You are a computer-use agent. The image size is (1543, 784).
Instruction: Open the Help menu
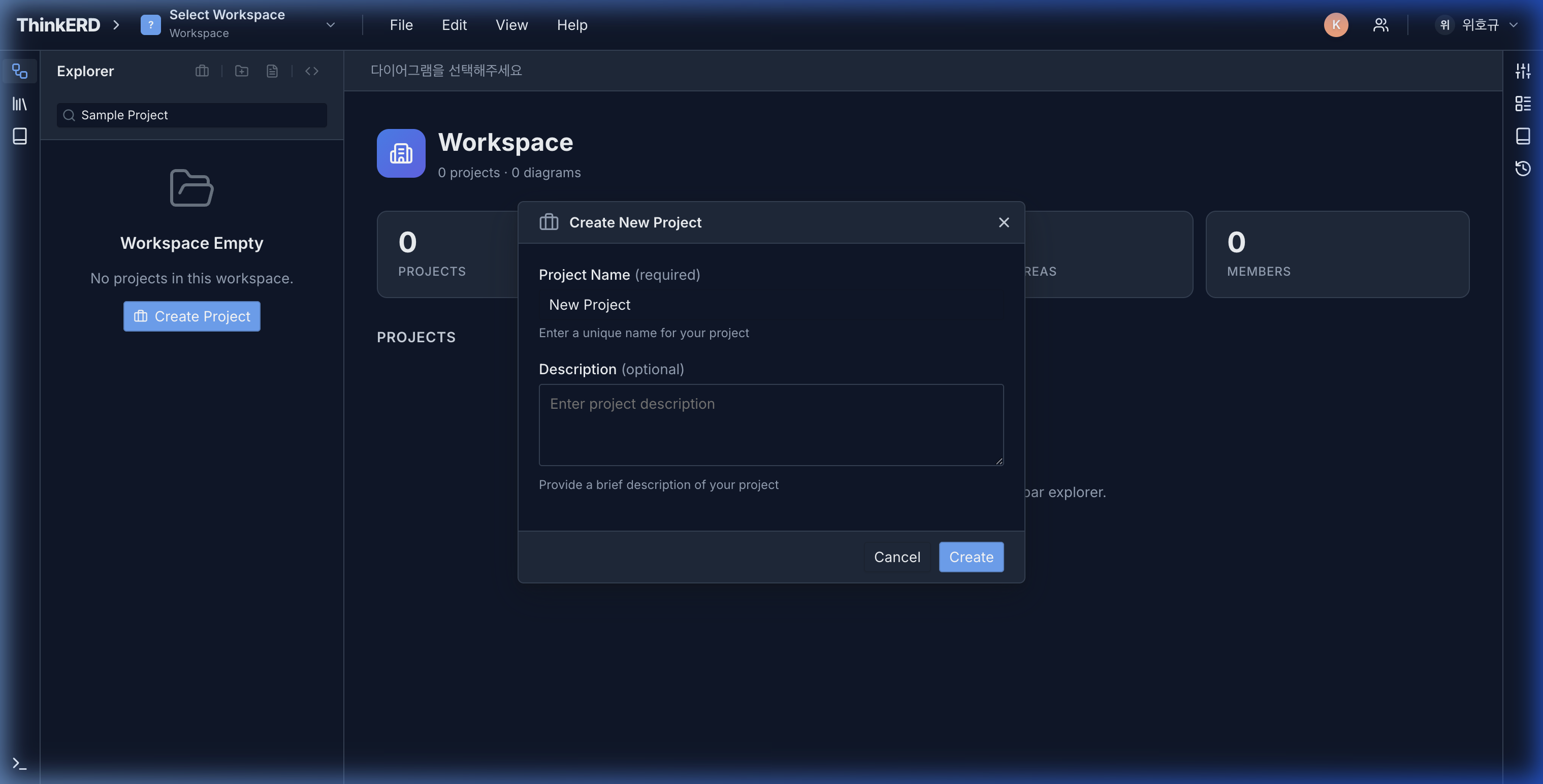(572, 25)
